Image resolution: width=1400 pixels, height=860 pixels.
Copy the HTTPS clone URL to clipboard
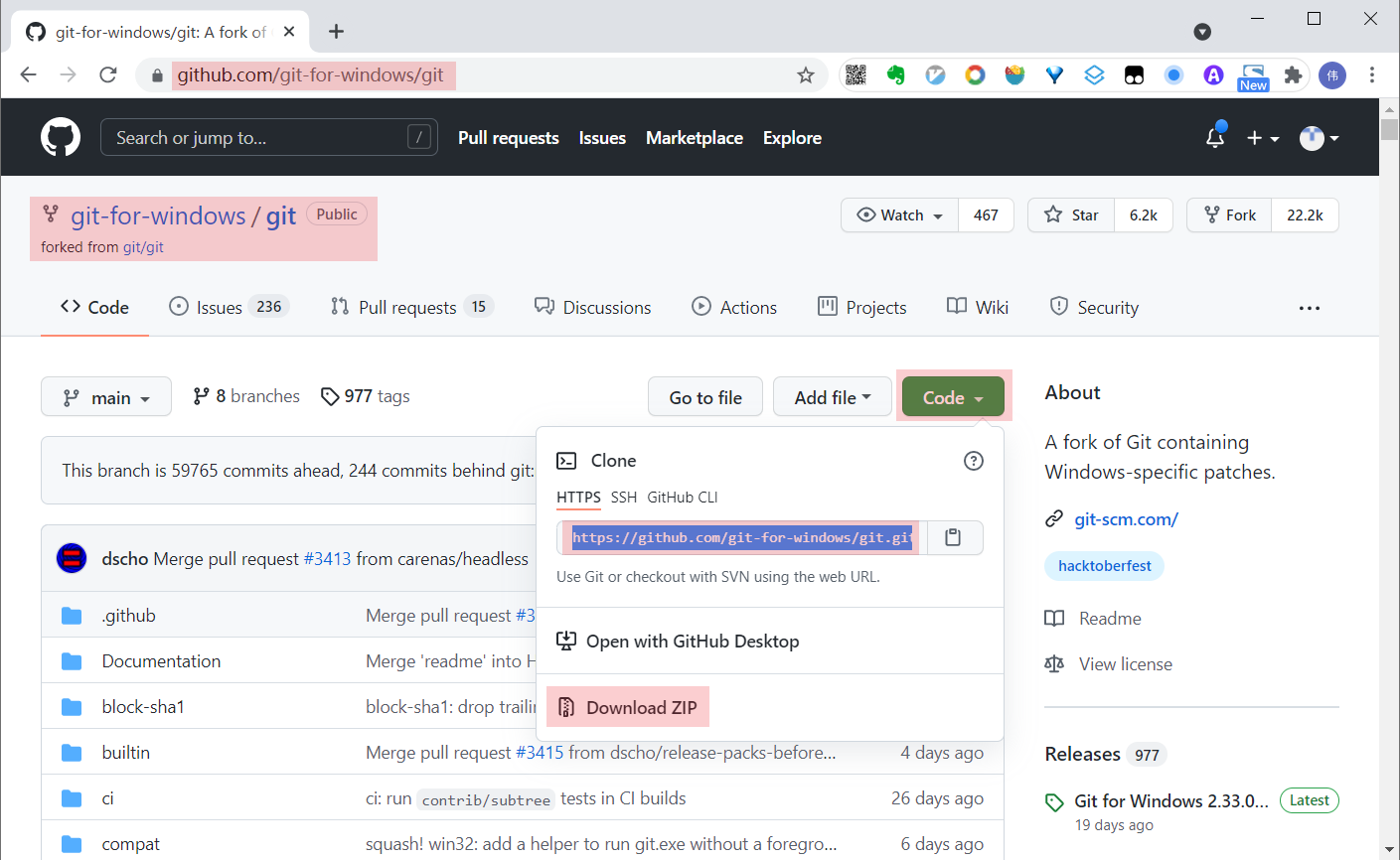click(x=953, y=537)
